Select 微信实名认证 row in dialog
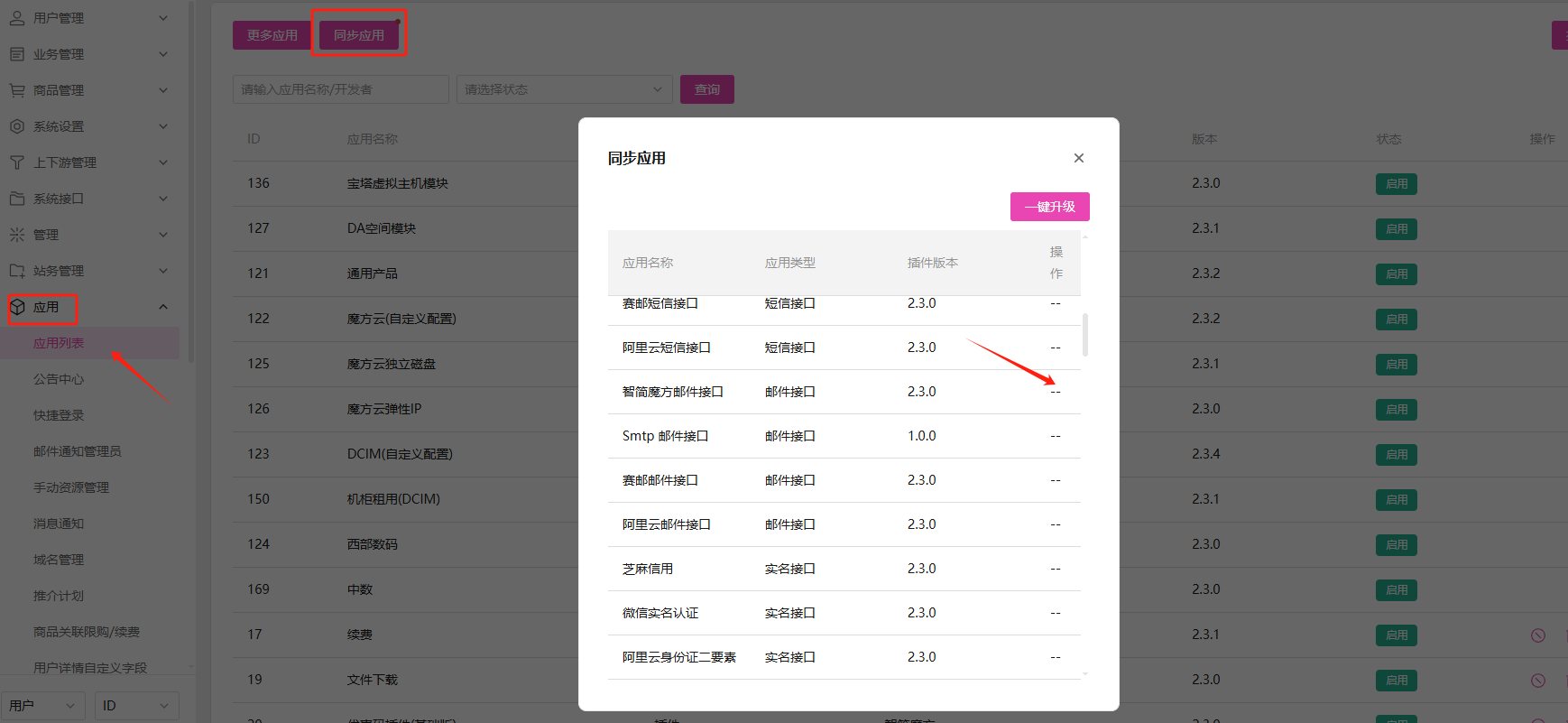The height and width of the screenshot is (723, 1568). 844,613
